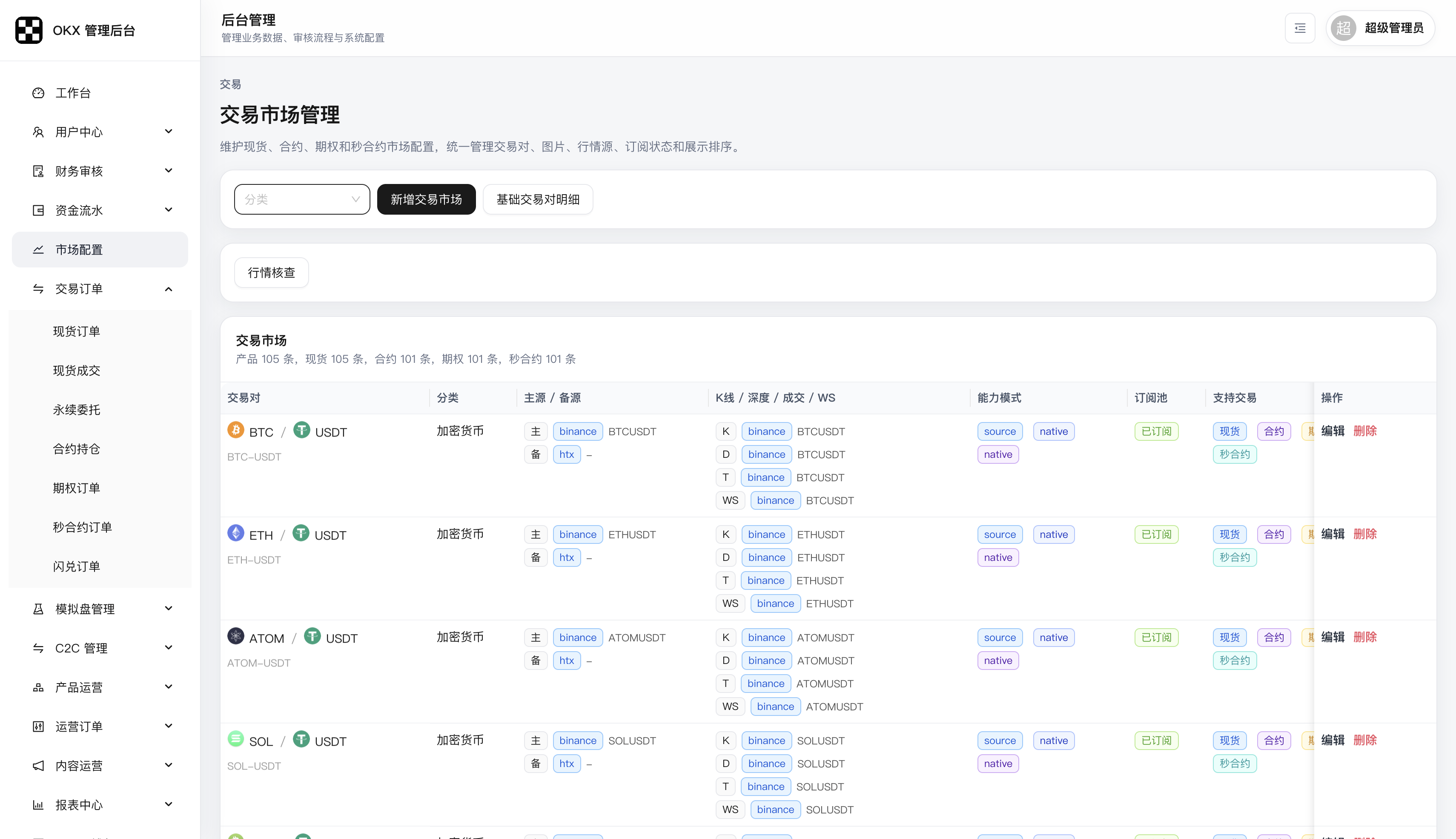Click the 市场配置 chart icon

click(x=38, y=250)
